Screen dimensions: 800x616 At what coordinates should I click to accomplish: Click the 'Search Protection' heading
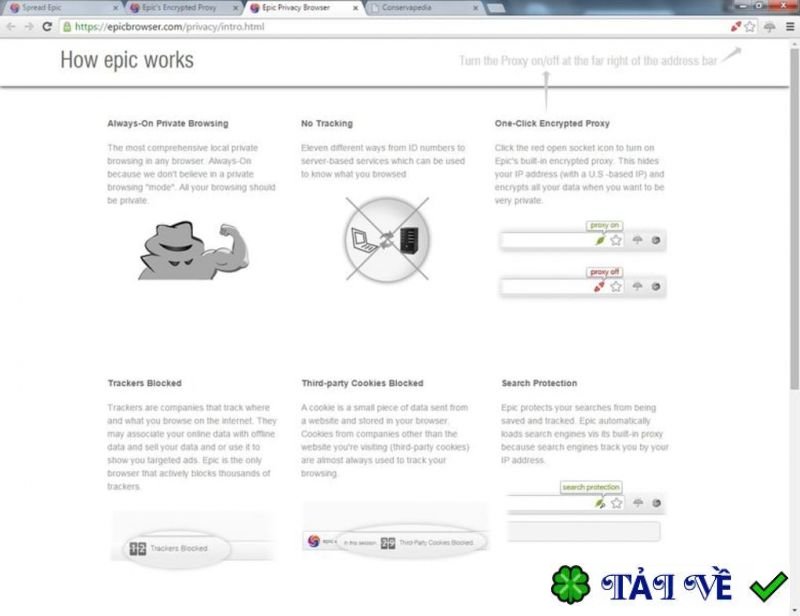(539, 383)
